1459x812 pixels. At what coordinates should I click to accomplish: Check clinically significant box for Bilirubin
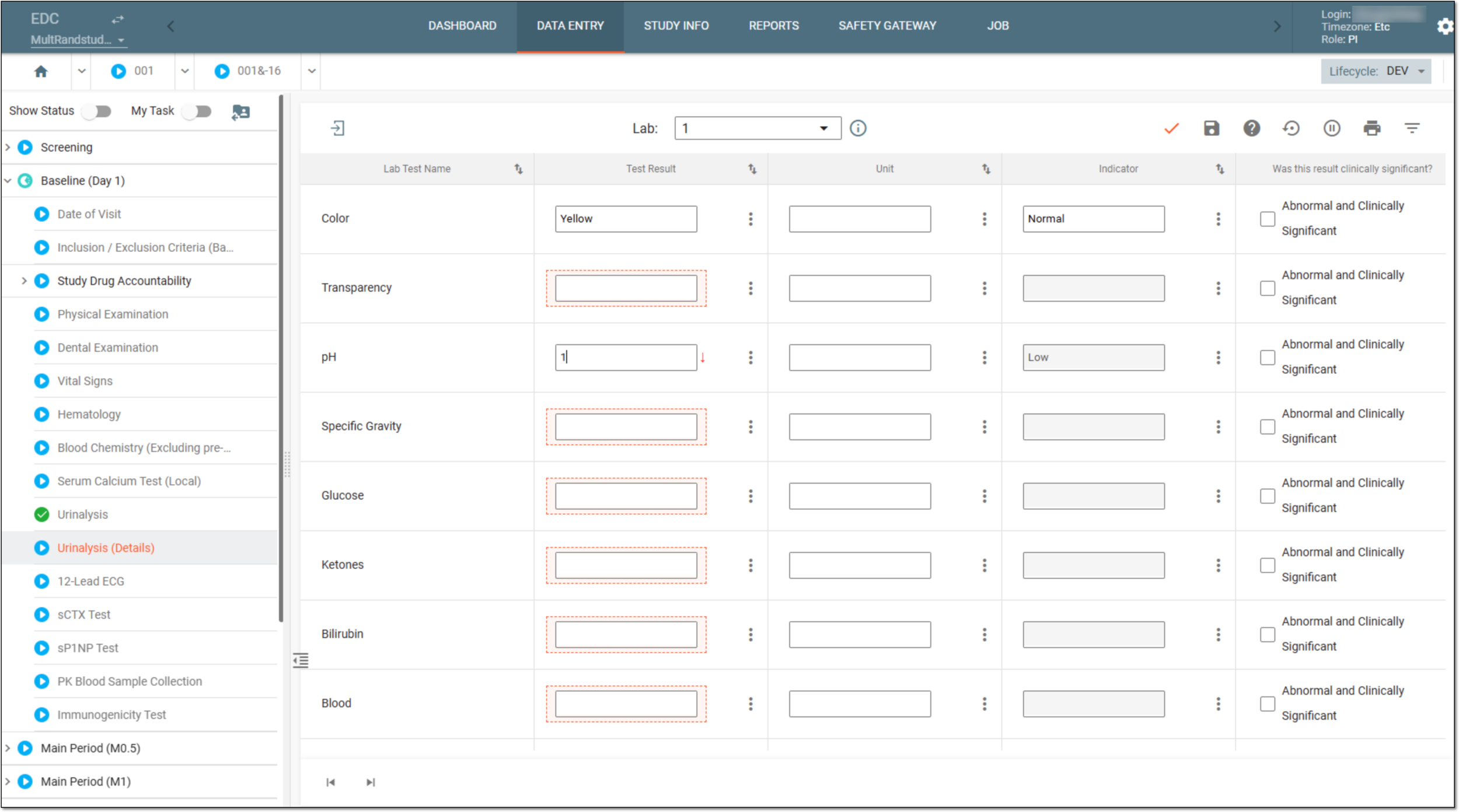[1267, 635]
